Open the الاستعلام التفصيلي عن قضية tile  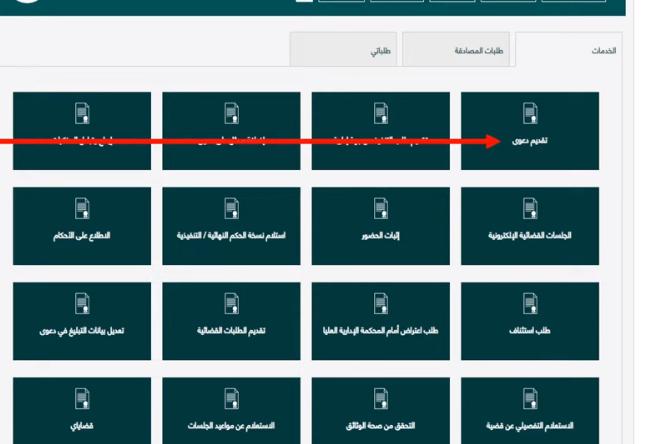(x=530, y=410)
